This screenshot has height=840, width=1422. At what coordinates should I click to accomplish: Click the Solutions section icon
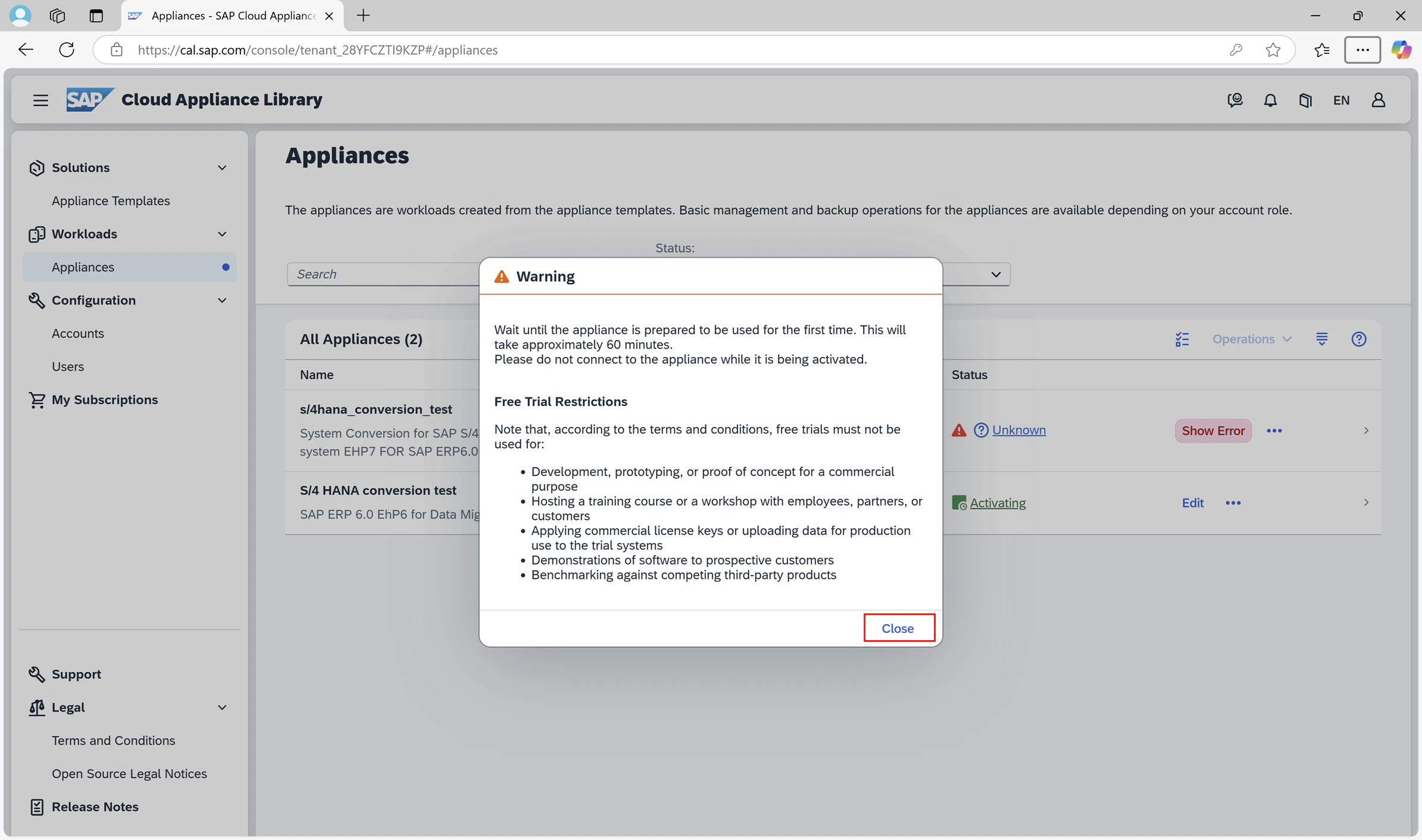coord(36,168)
